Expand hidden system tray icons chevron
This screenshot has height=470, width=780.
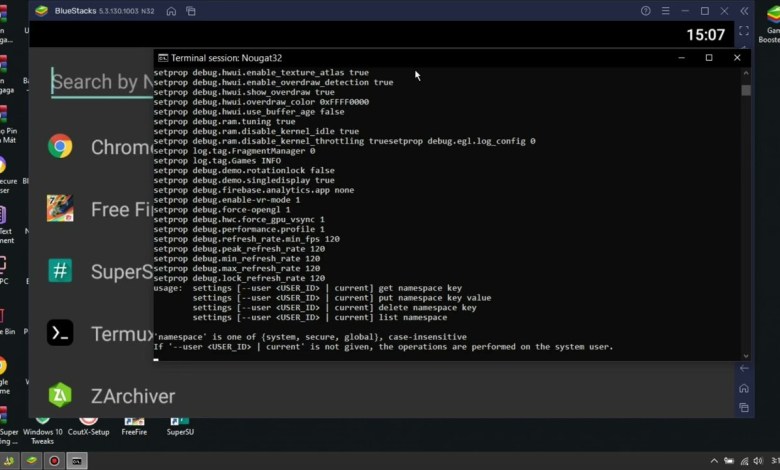[x=713, y=461]
